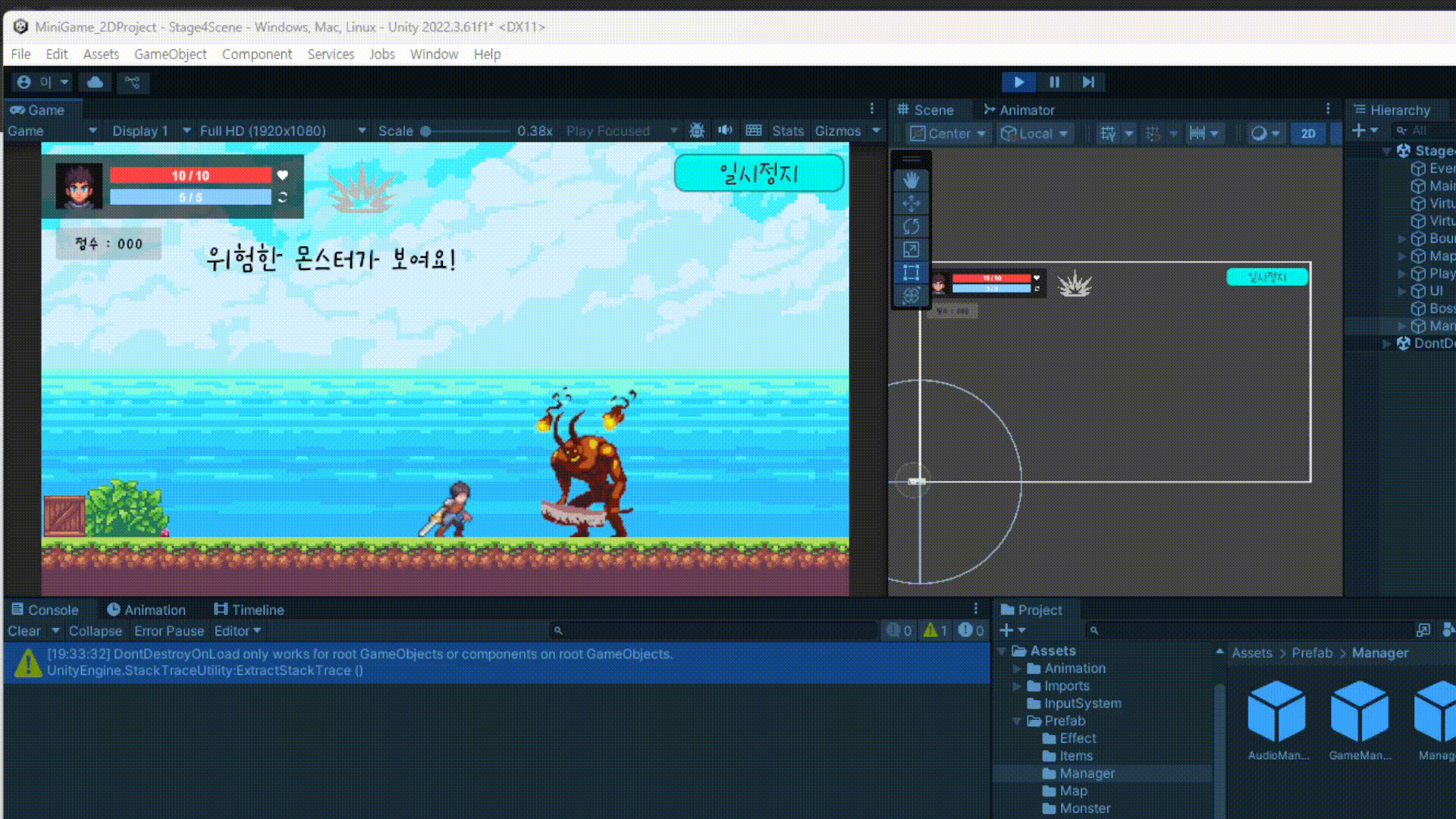Select the AudioManager prefab thumbnail
1456x819 pixels.
[x=1277, y=713]
